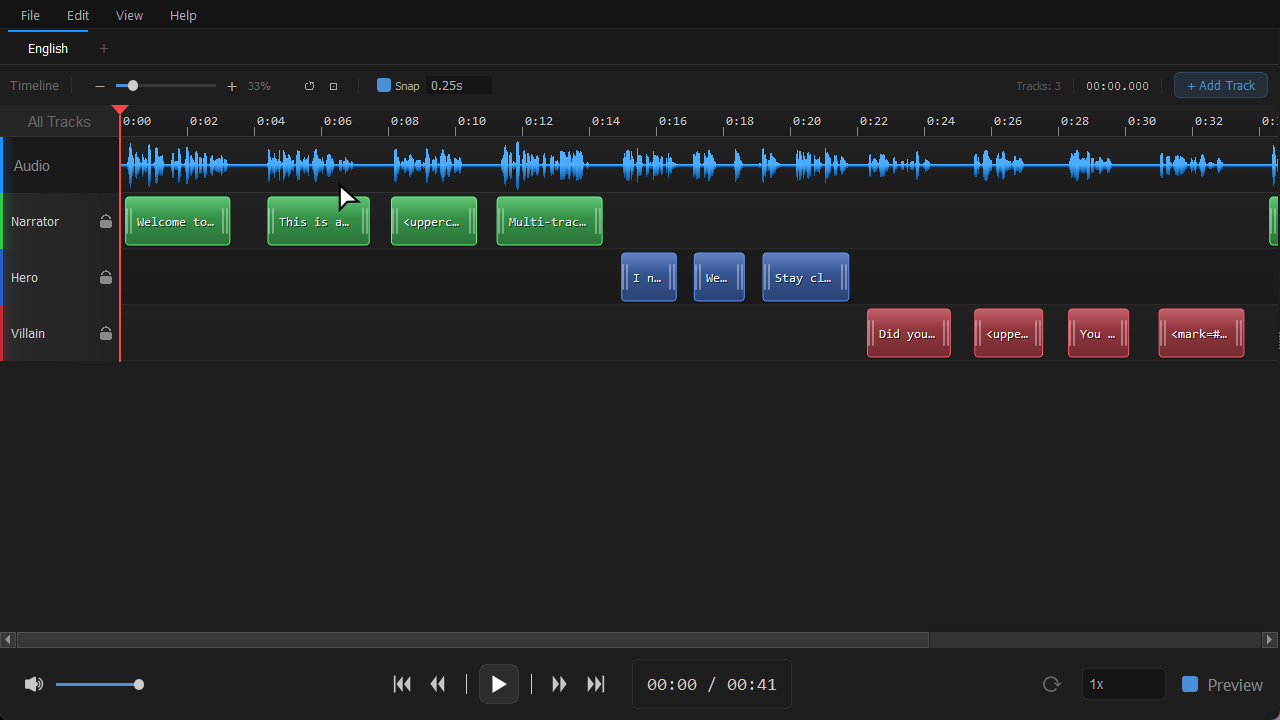
Task: Enable the Preview checkbox
Action: click(1190, 684)
